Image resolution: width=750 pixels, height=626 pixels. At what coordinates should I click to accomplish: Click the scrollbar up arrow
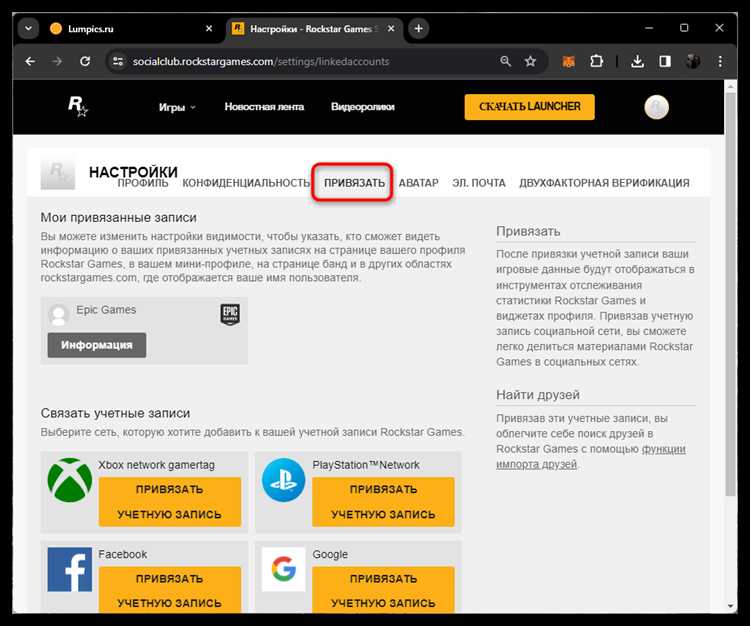point(730,86)
